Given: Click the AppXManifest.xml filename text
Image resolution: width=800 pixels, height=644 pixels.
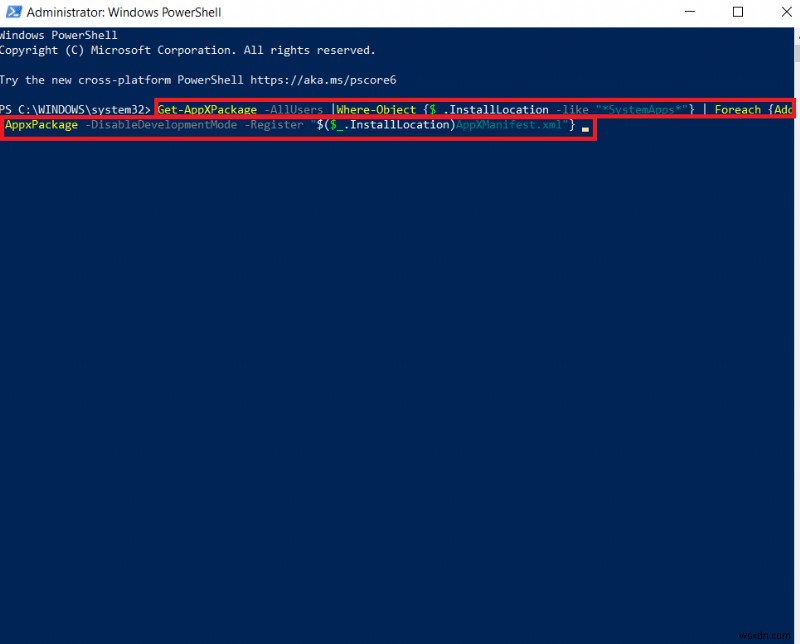Looking at the screenshot, I should 510,124.
